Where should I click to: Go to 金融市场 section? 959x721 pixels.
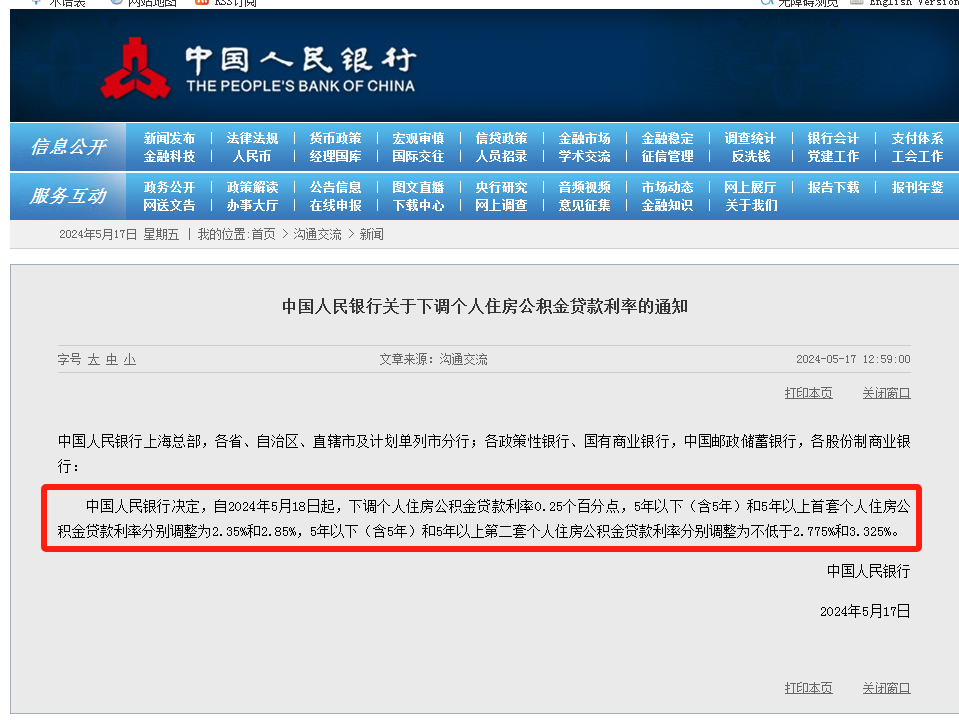(x=584, y=138)
